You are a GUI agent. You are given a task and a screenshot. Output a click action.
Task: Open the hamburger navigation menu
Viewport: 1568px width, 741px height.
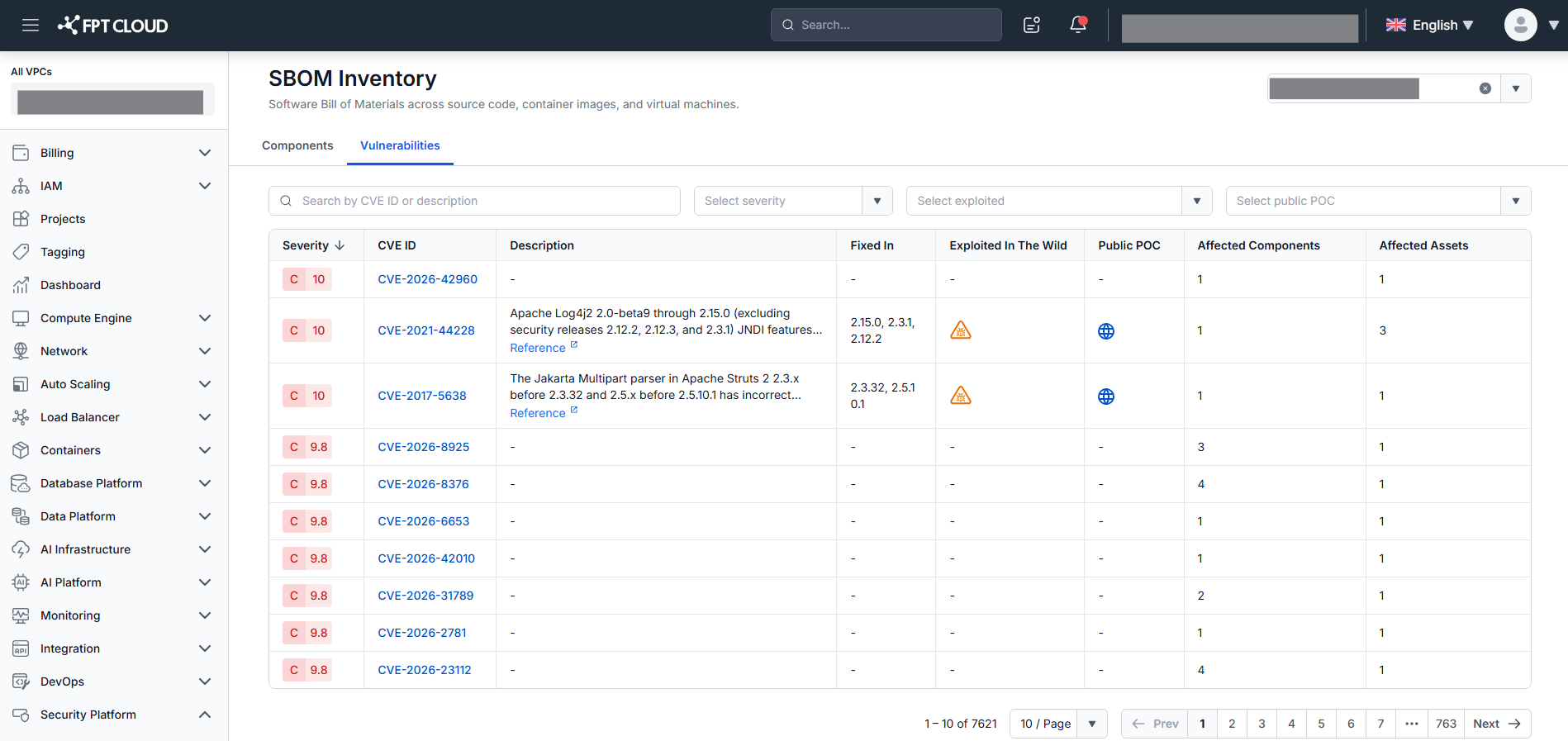(x=31, y=25)
